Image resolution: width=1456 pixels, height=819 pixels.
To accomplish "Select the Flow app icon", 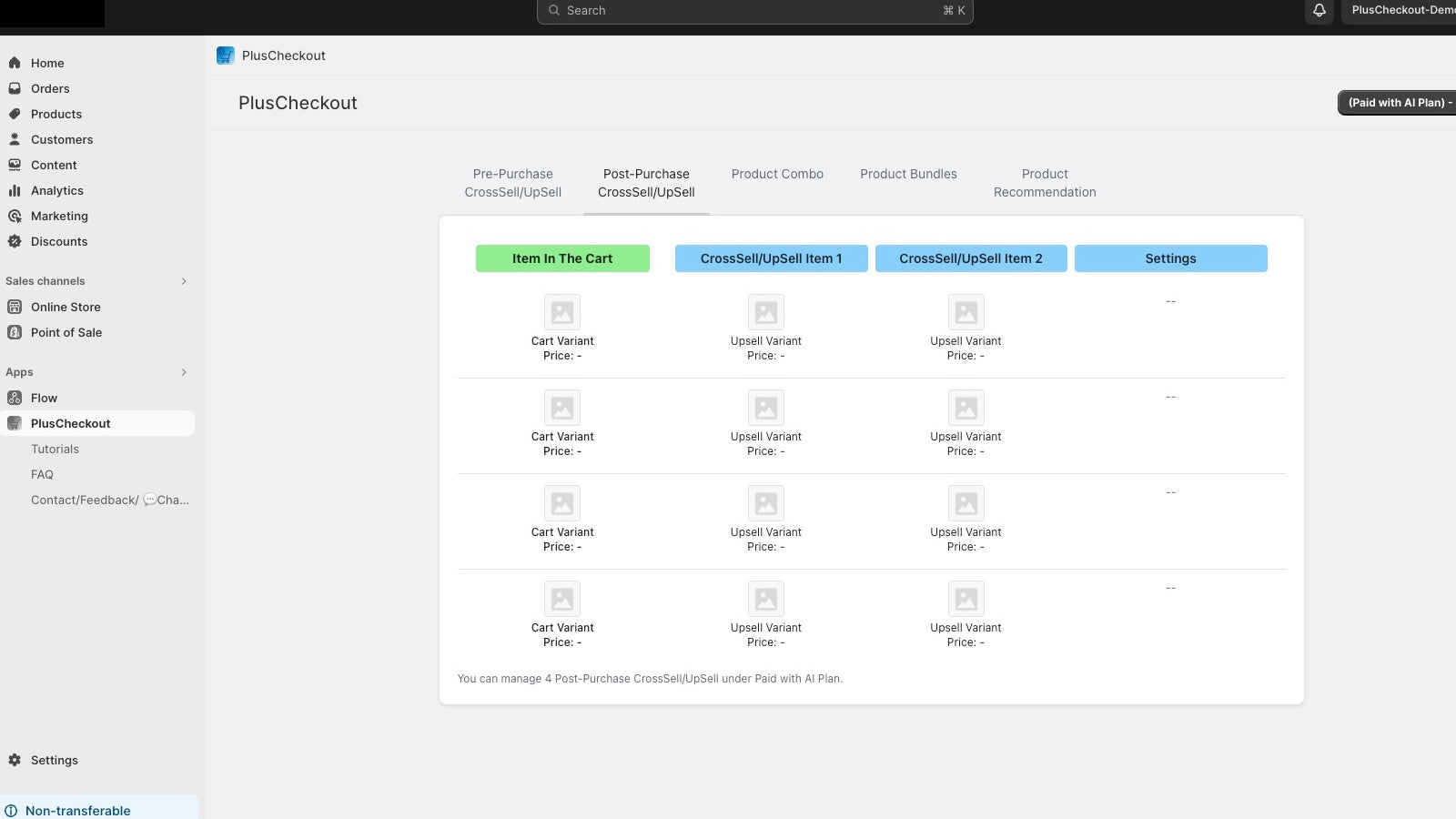I will pyautogui.click(x=15, y=398).
